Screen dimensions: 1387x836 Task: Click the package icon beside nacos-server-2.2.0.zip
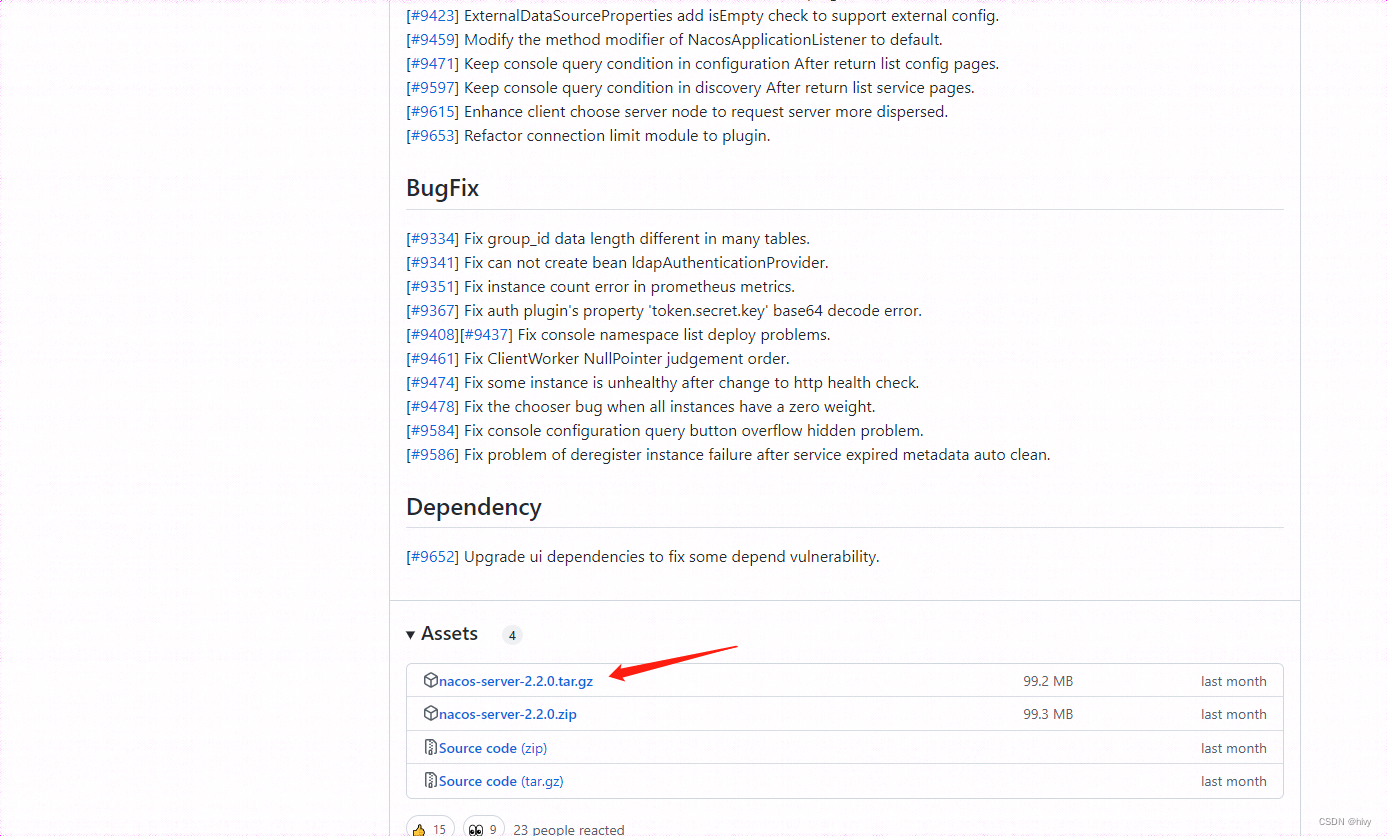(x=431, y=714)
